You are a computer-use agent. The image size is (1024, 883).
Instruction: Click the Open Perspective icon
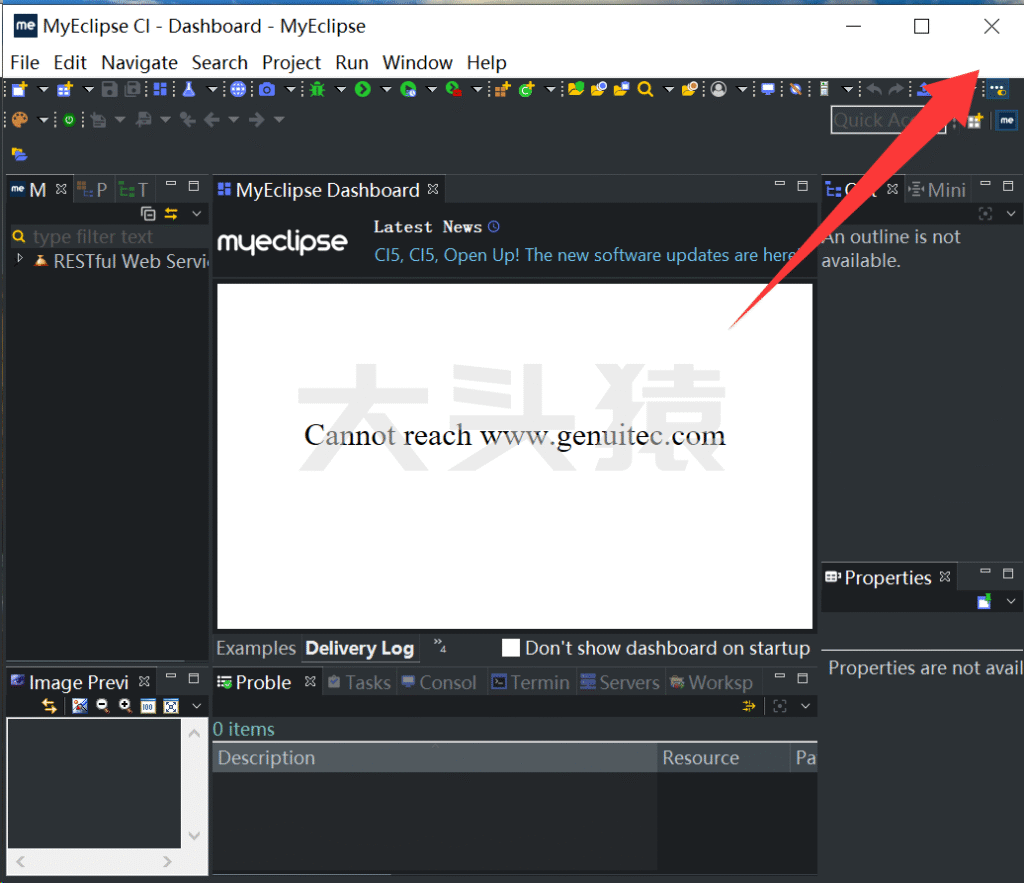pyautogui.click(x=974, y=121)
